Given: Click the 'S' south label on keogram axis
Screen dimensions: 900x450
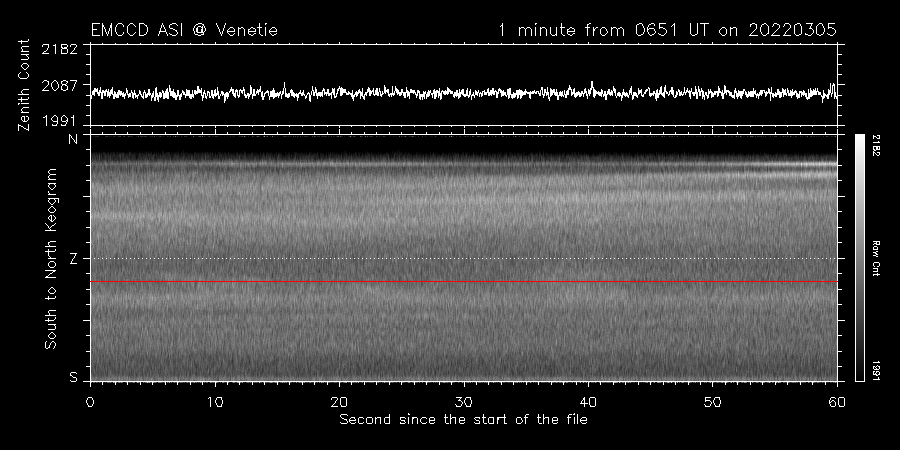Looking at the screenshot, I should coord(73,377).
